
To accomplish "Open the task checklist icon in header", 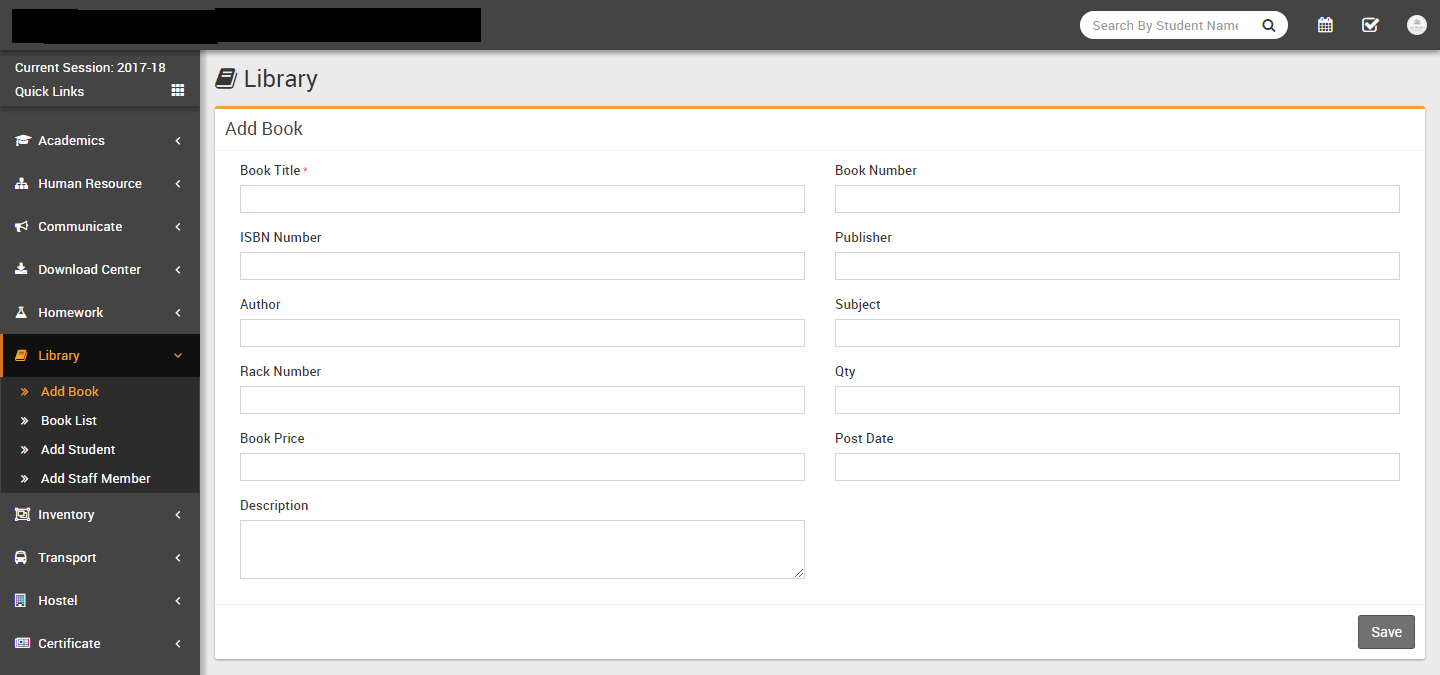I will click(1370, 25).
